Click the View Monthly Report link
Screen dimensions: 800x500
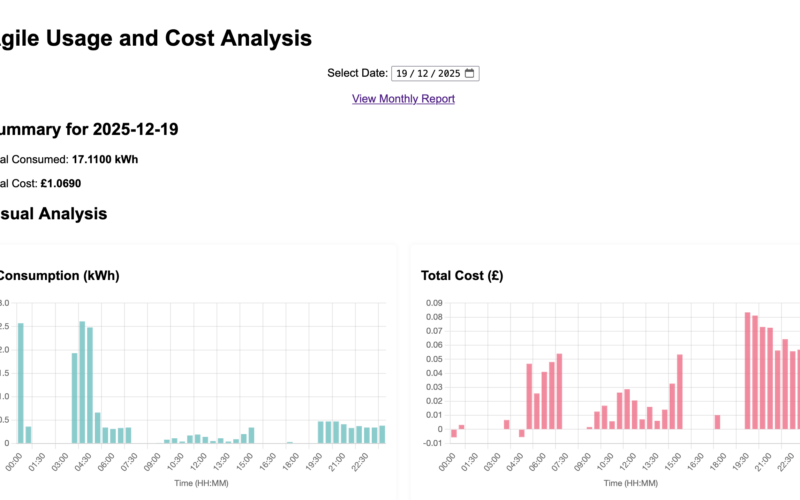point(403,99)
